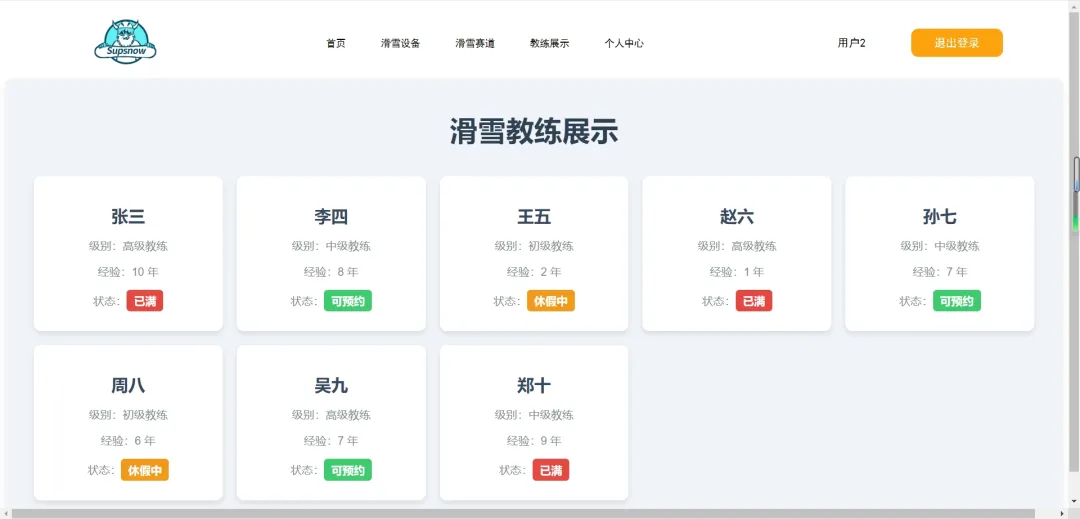The height and width of the screenshot is (519, 1080).
Task: Click 周八's experience text 6 年
Action: click(145, 441)
